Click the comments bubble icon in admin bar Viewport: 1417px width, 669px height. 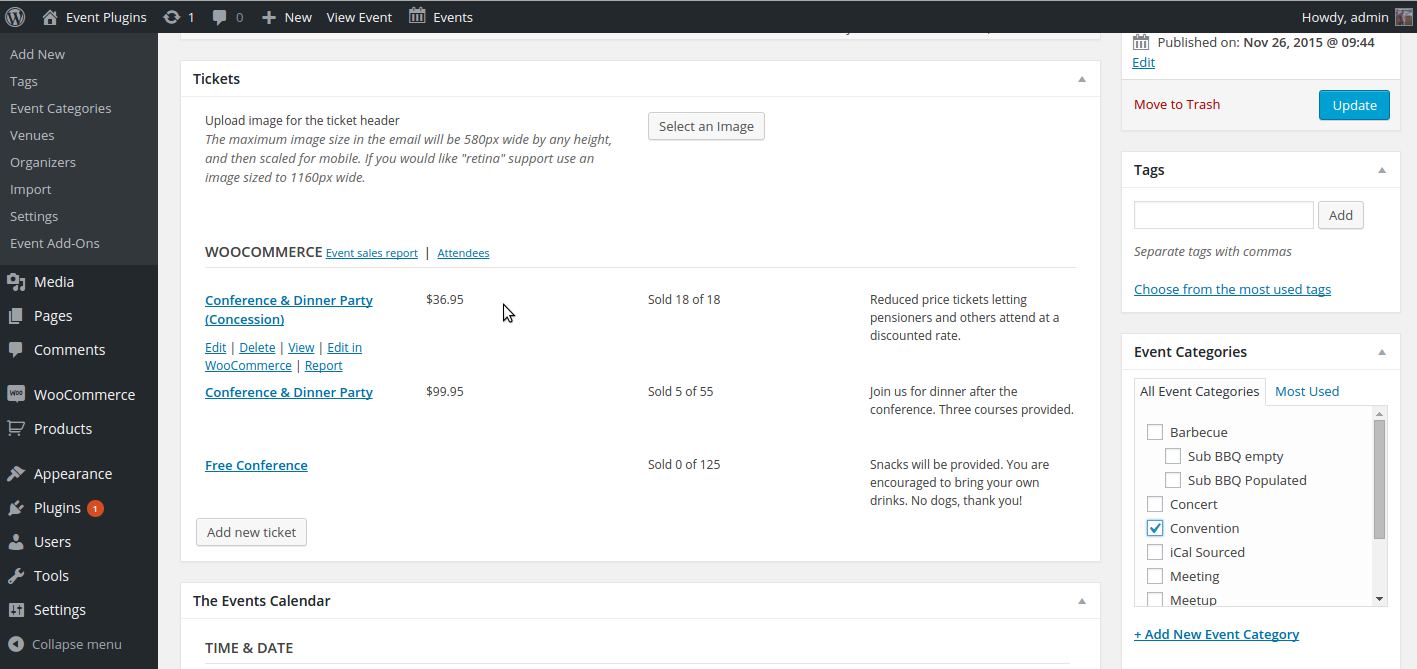219,17
